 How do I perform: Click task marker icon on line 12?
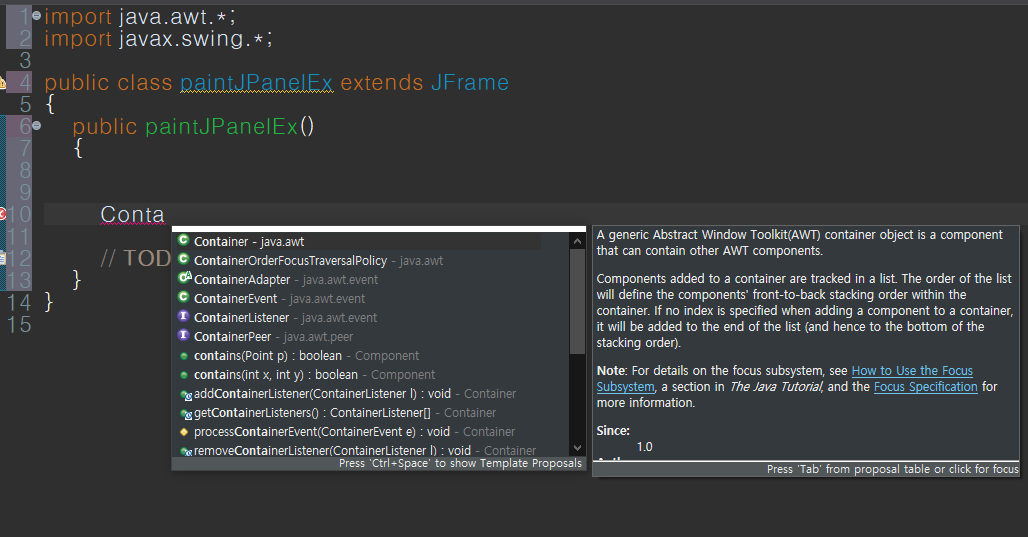click(x=2, y=258)
